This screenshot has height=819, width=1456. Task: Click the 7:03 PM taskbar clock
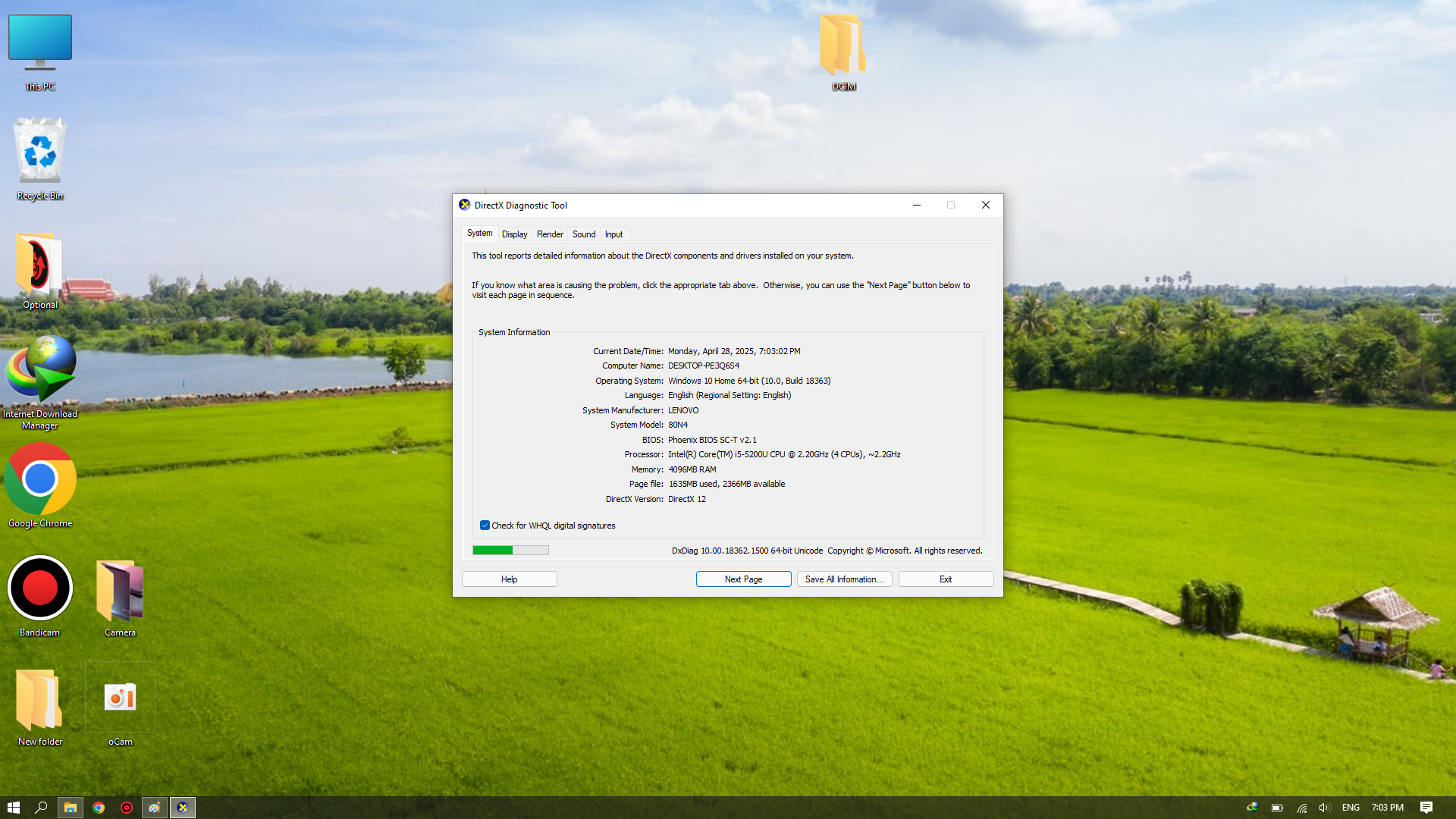(x=1388, y=808)
